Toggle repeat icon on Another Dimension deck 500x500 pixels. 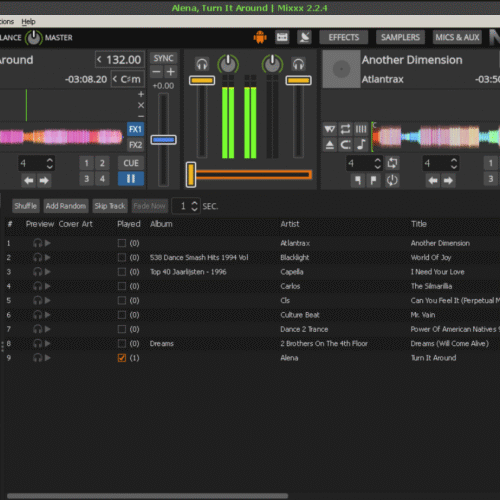click(345, 129)
